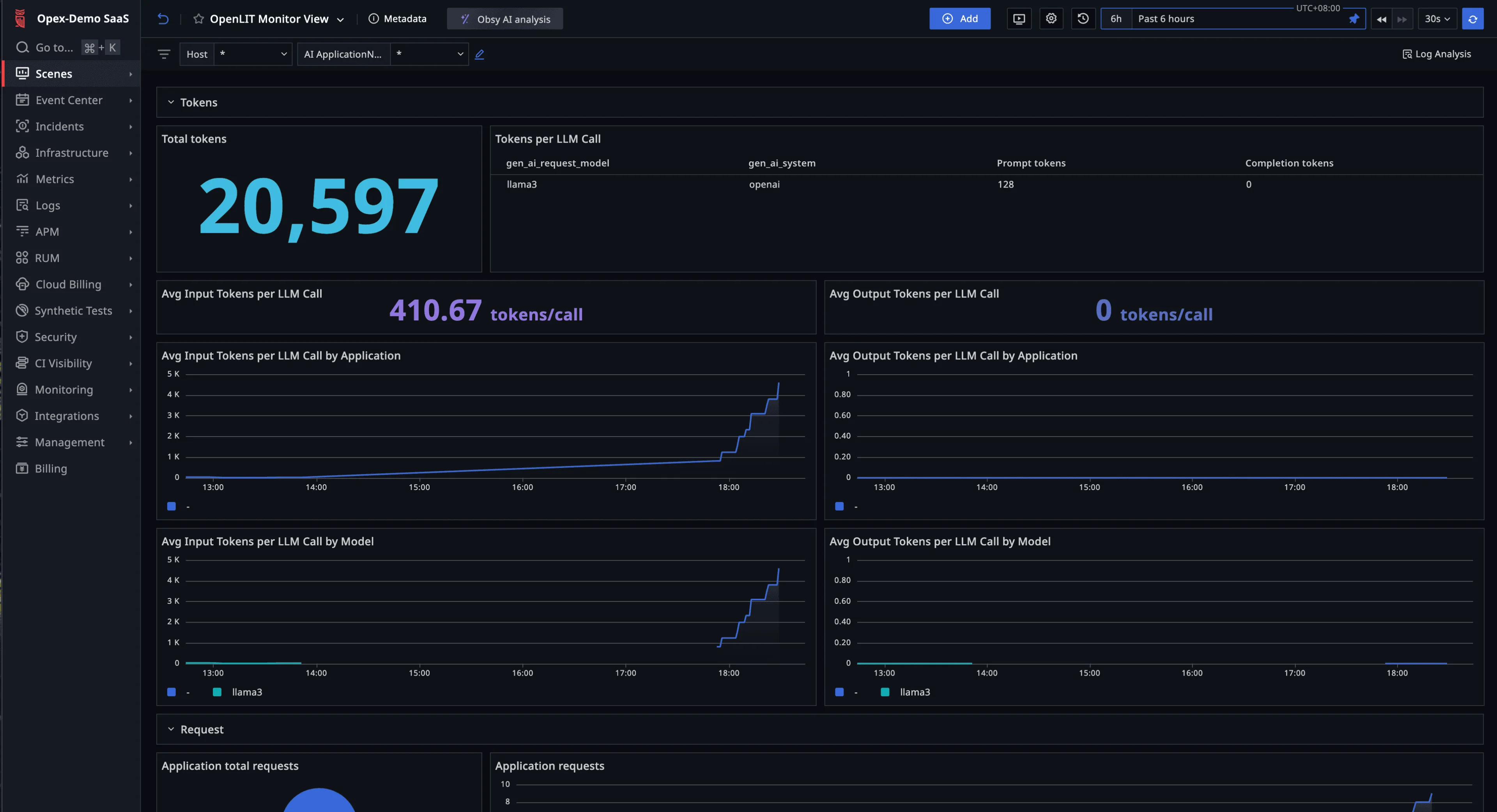1497x812 pixels.
Task: Click the RUM sidebar icon
Action: (x=22, y=258)
